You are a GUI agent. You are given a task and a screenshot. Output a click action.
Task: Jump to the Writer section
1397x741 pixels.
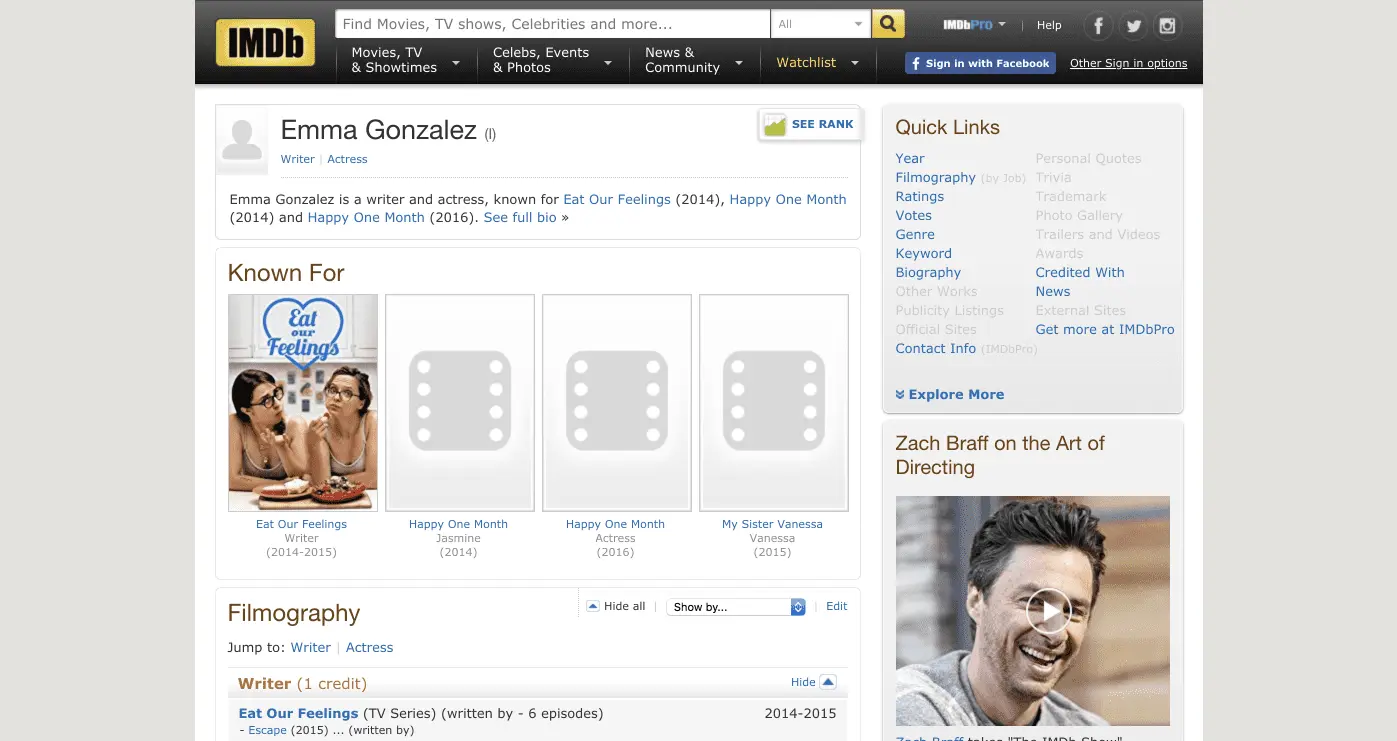[x=311, y=647]
